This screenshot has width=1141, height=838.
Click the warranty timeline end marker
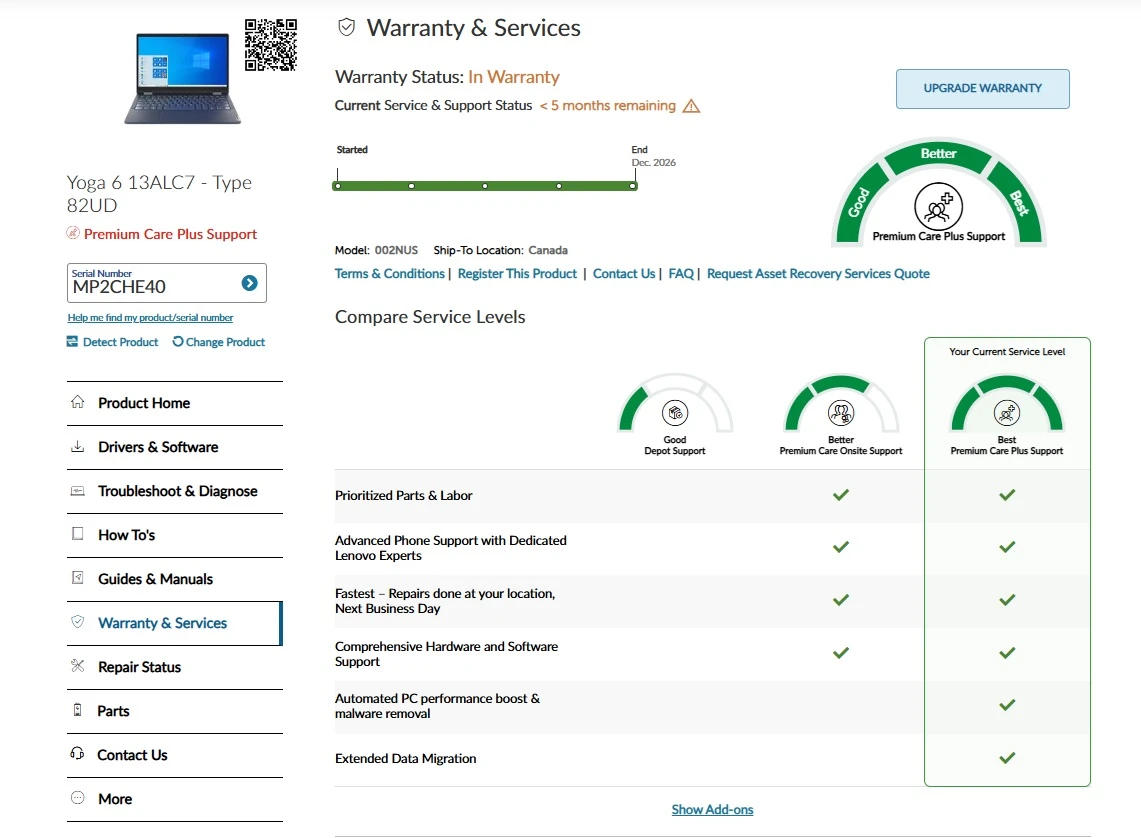633,186
